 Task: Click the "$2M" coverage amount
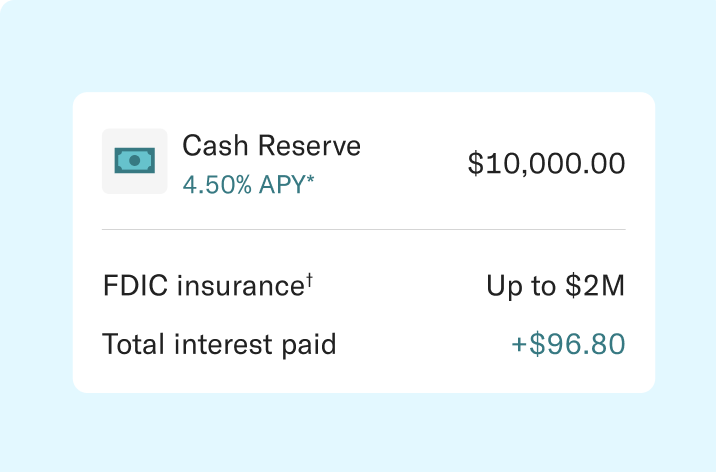tap(595, 286)
